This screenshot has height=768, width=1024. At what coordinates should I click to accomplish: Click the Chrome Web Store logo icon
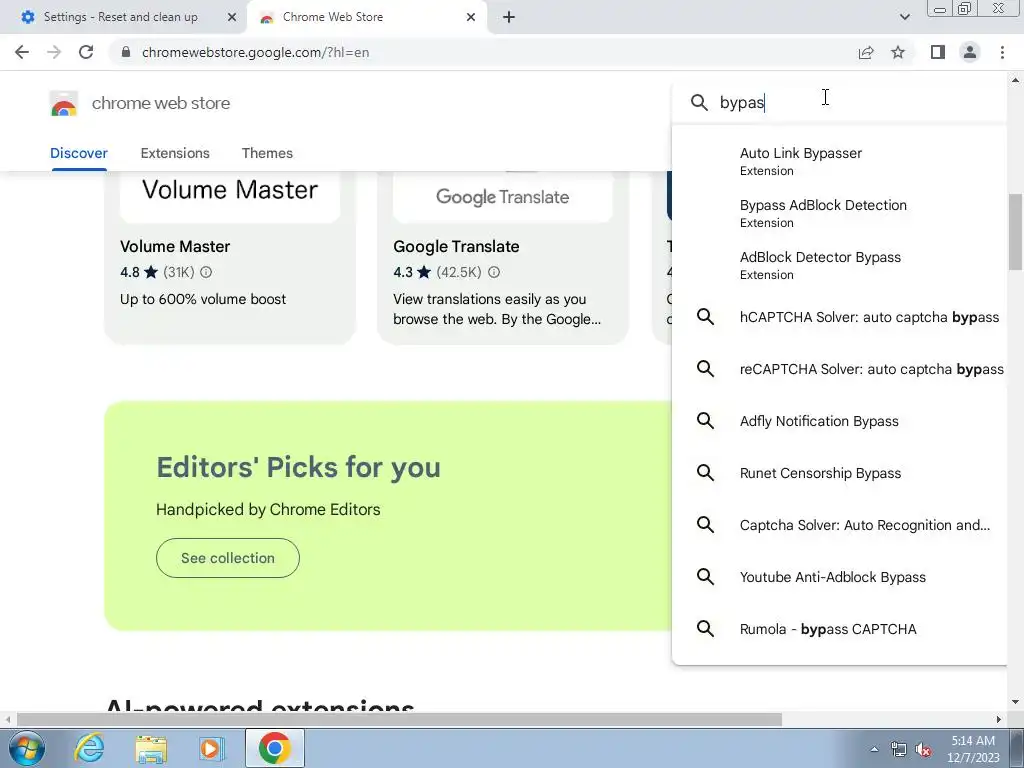[x=63, y=103]
